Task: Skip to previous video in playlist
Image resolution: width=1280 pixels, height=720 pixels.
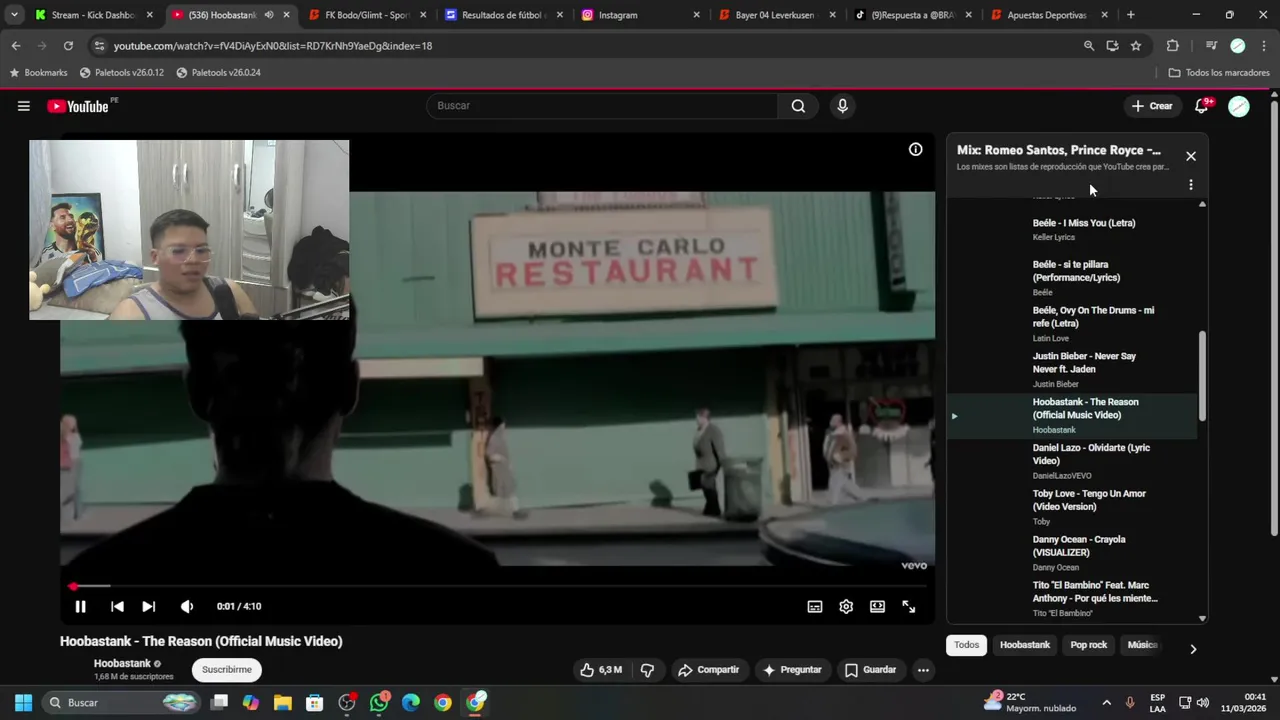Action: coord(117,606)
